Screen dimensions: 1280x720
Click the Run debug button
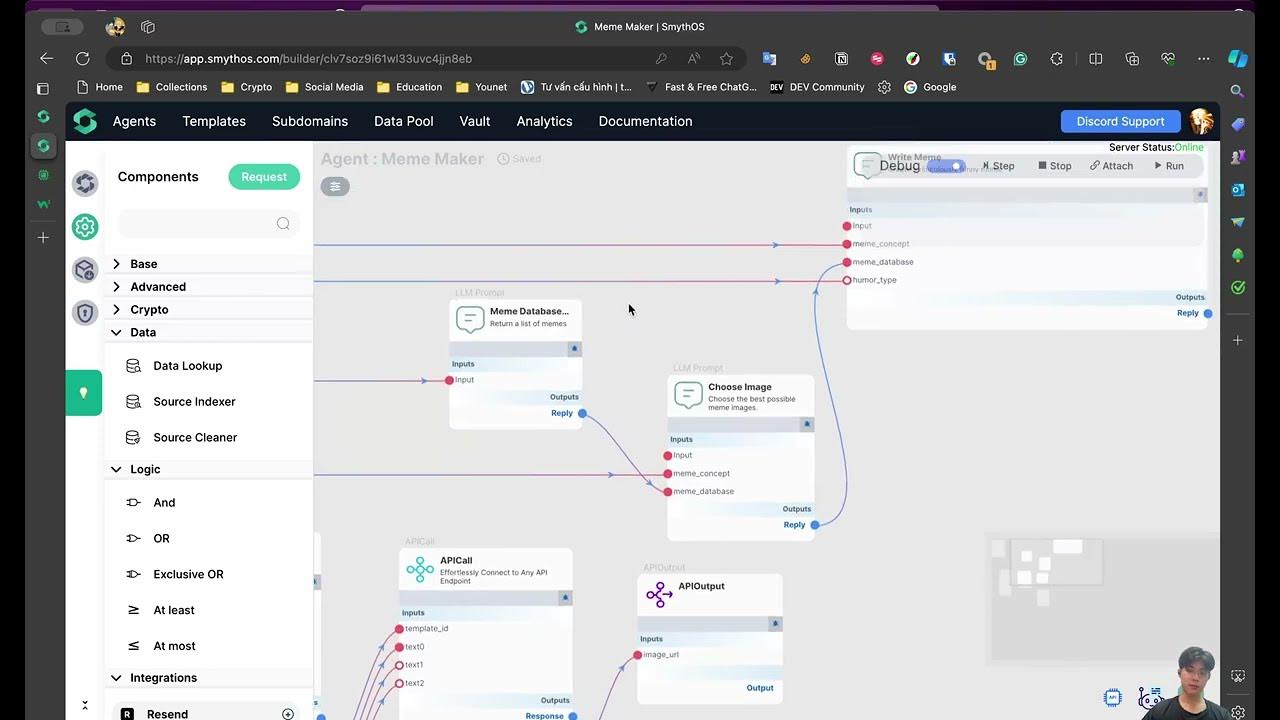[x=1169, y=166]
